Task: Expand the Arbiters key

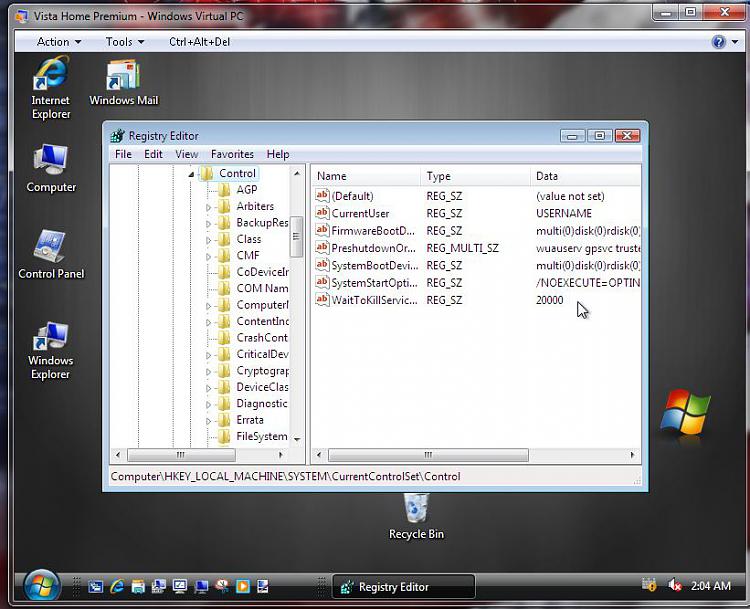Action: pos(209,207)
